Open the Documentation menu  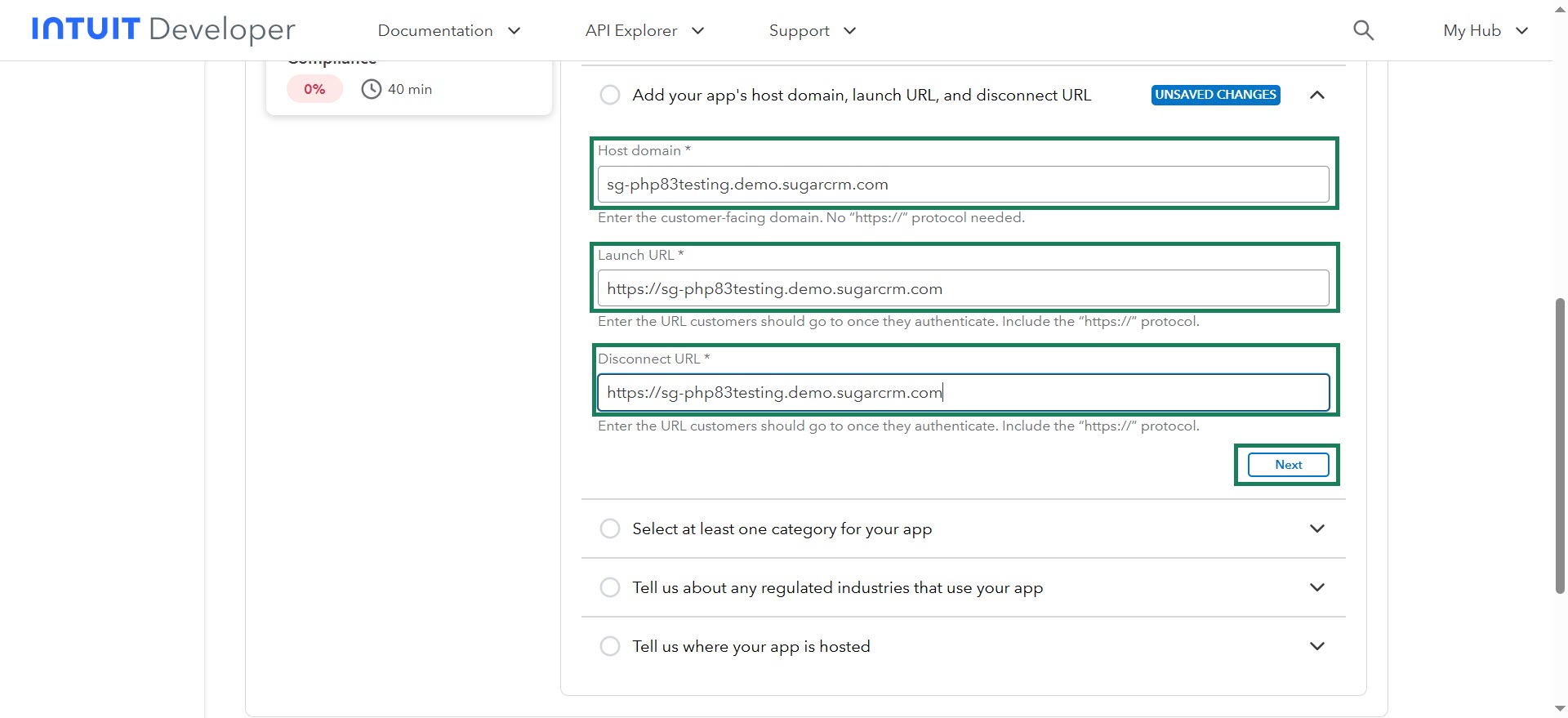pyautogui.click(x=448, y=30)
